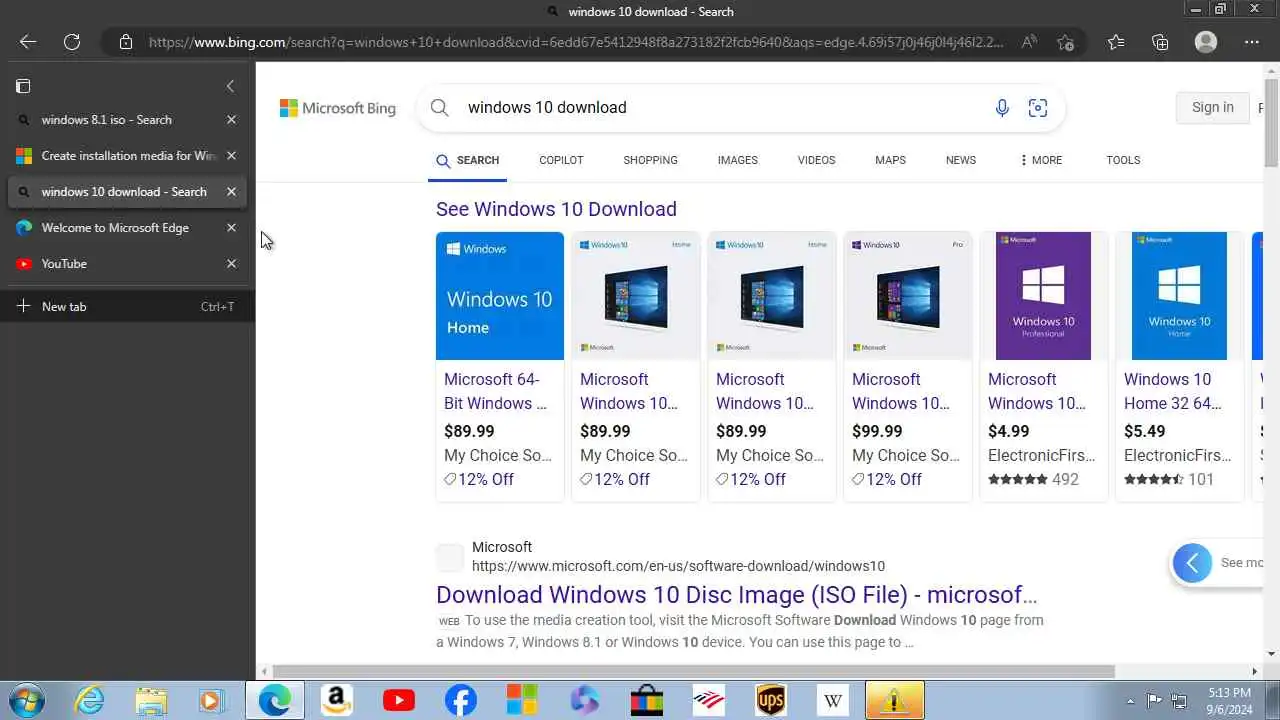This screenshot has height=720, width=1280.
Task: Open the TOOLS search option
Action: [1123, 160]
